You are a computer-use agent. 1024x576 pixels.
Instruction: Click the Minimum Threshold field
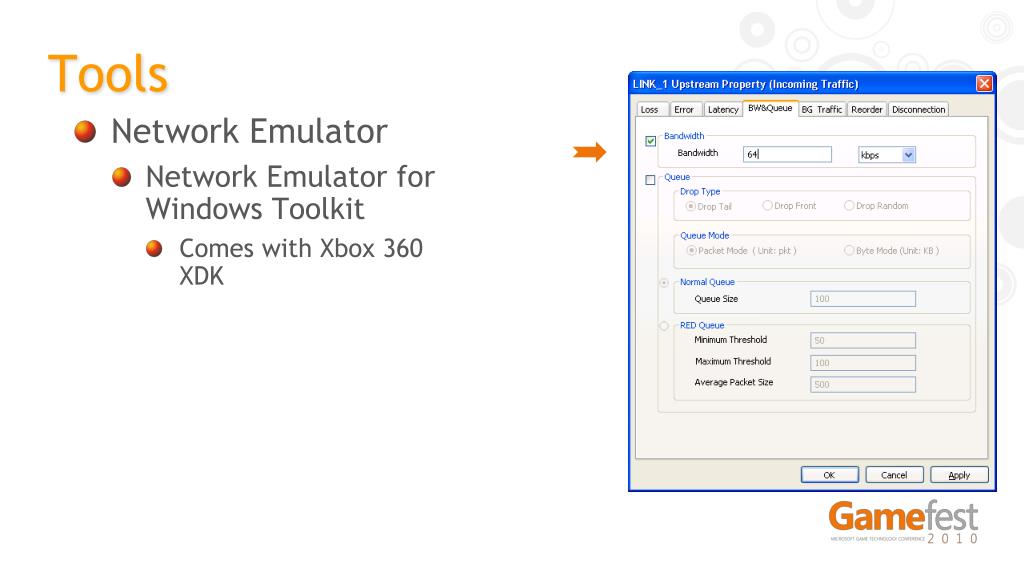coord(863,340)
